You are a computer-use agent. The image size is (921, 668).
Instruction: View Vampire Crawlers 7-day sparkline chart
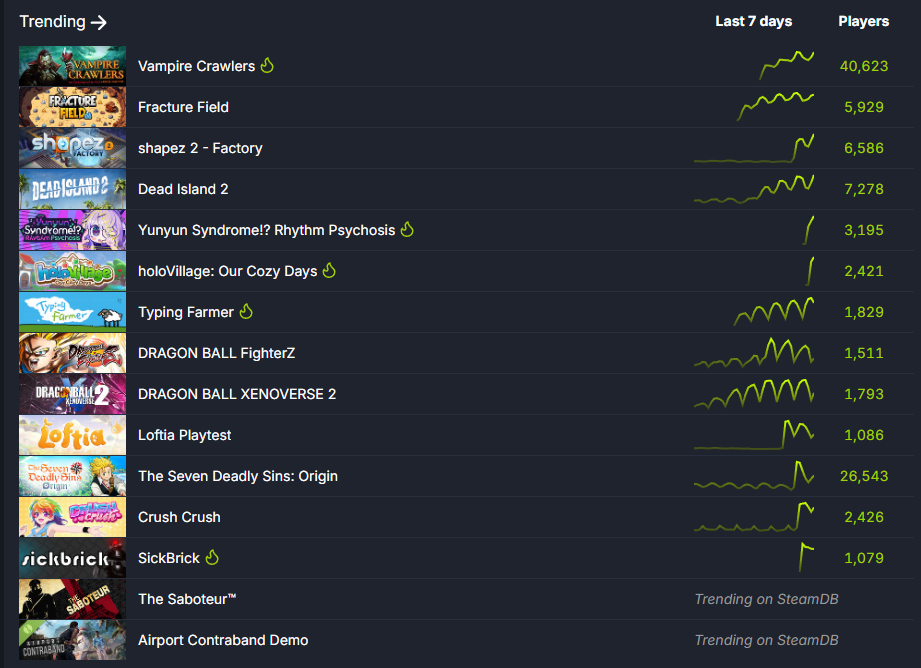[786, 65]
